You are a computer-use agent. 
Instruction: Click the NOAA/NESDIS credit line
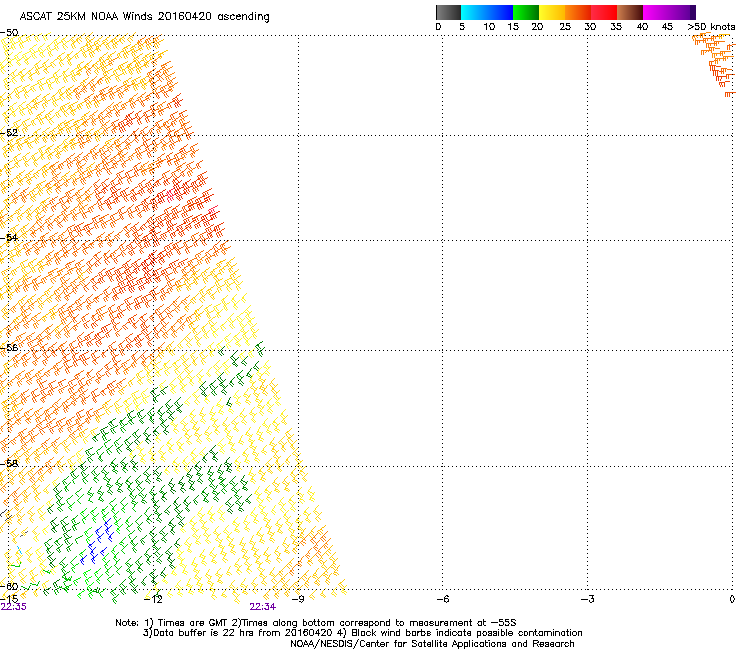point(432,644)
